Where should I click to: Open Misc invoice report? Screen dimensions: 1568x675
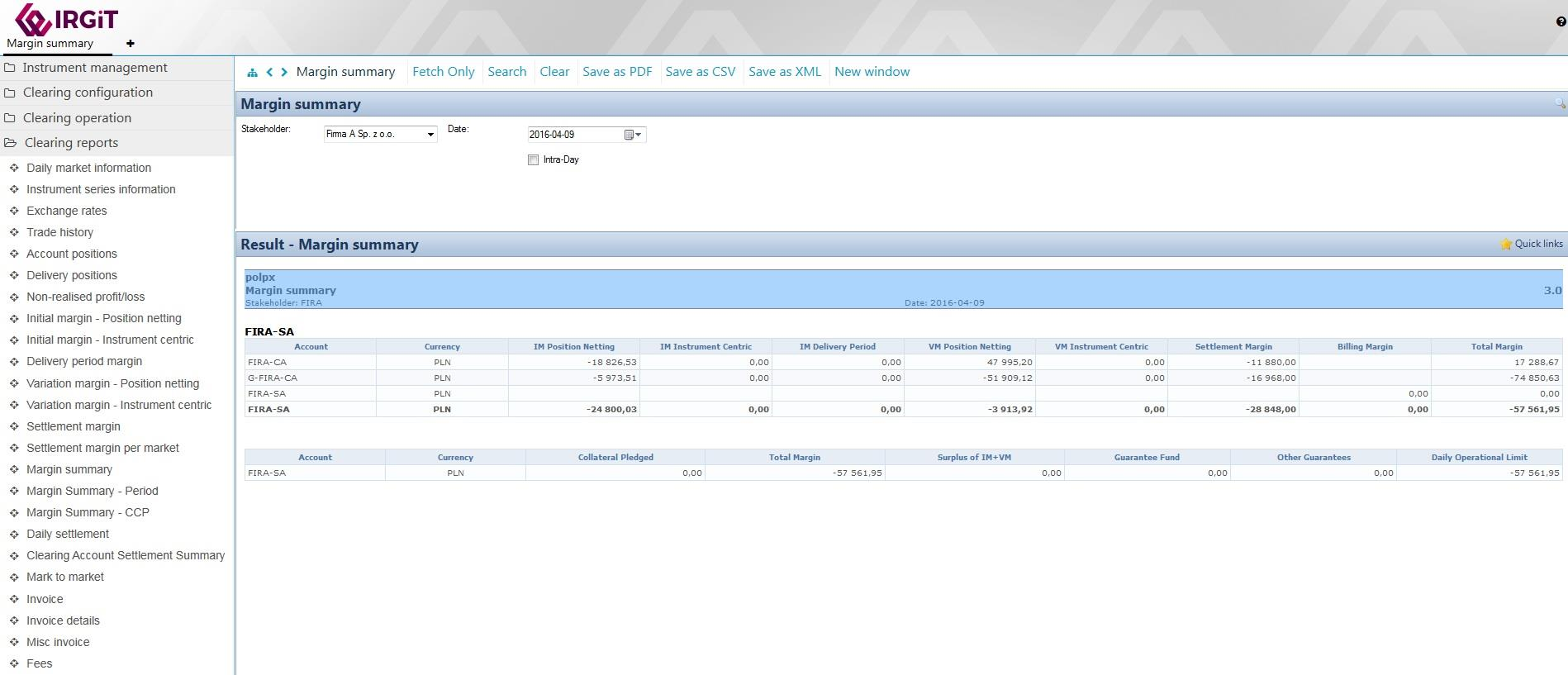click(58, 642)
